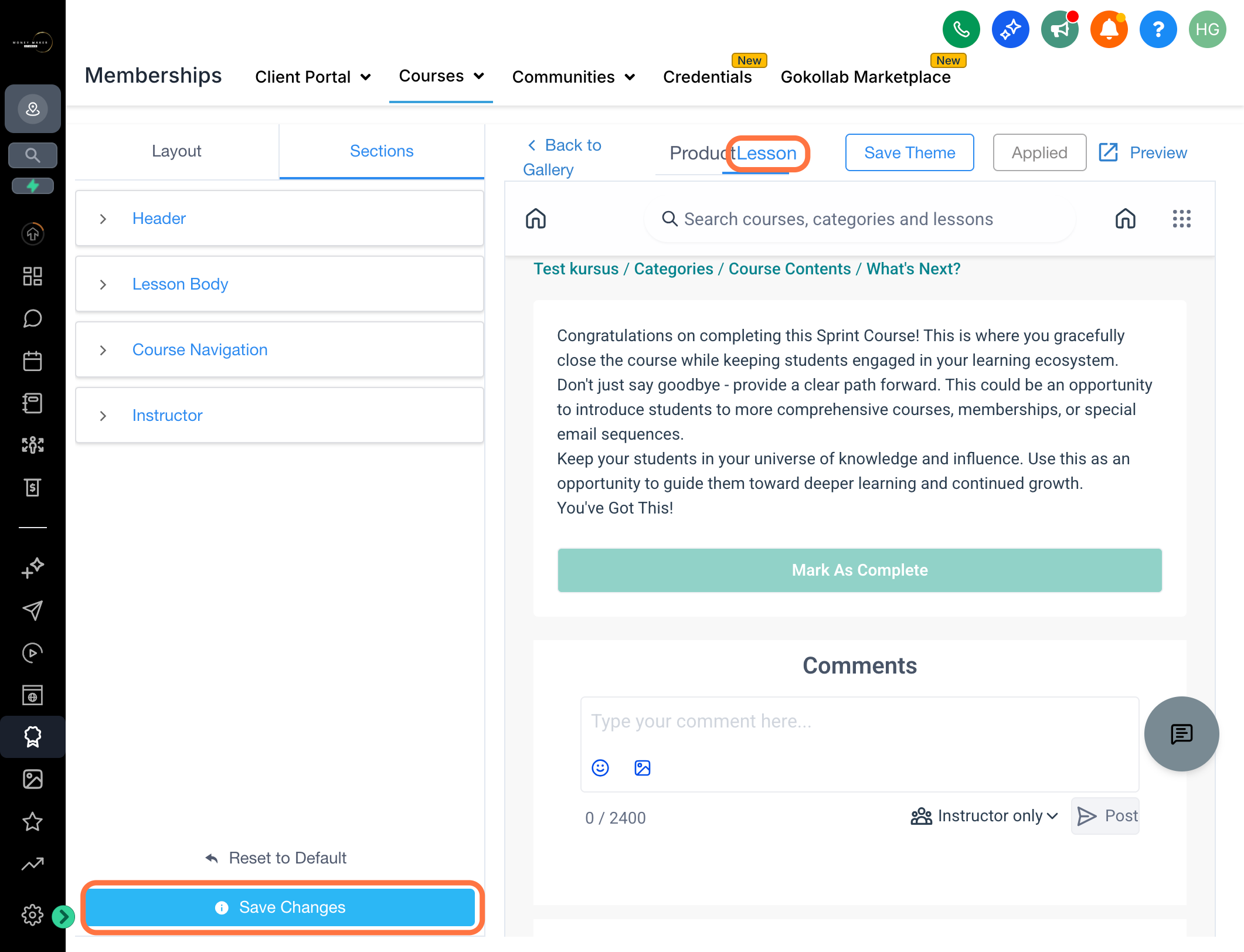Viewport: 1244px width, 952px height.
Task: Switch to the Layout tab
Action: [176, 151]
